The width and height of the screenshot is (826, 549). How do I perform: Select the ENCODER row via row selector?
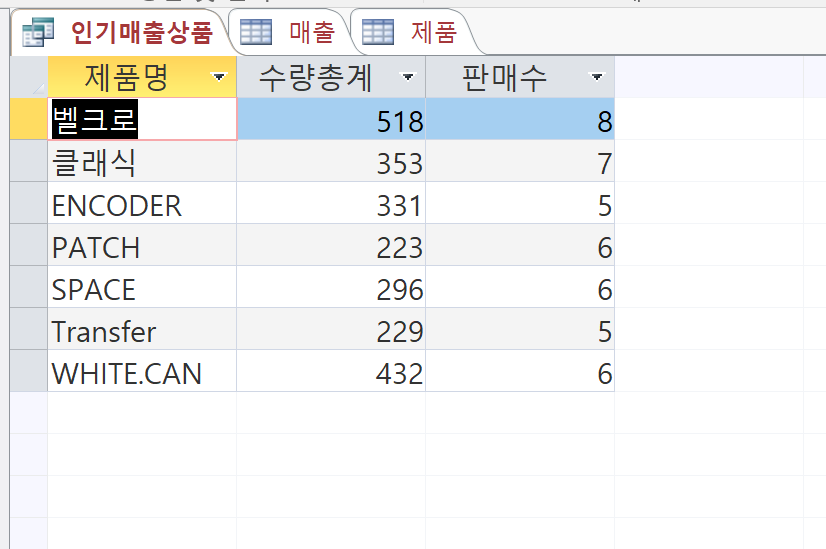point(28,204)
